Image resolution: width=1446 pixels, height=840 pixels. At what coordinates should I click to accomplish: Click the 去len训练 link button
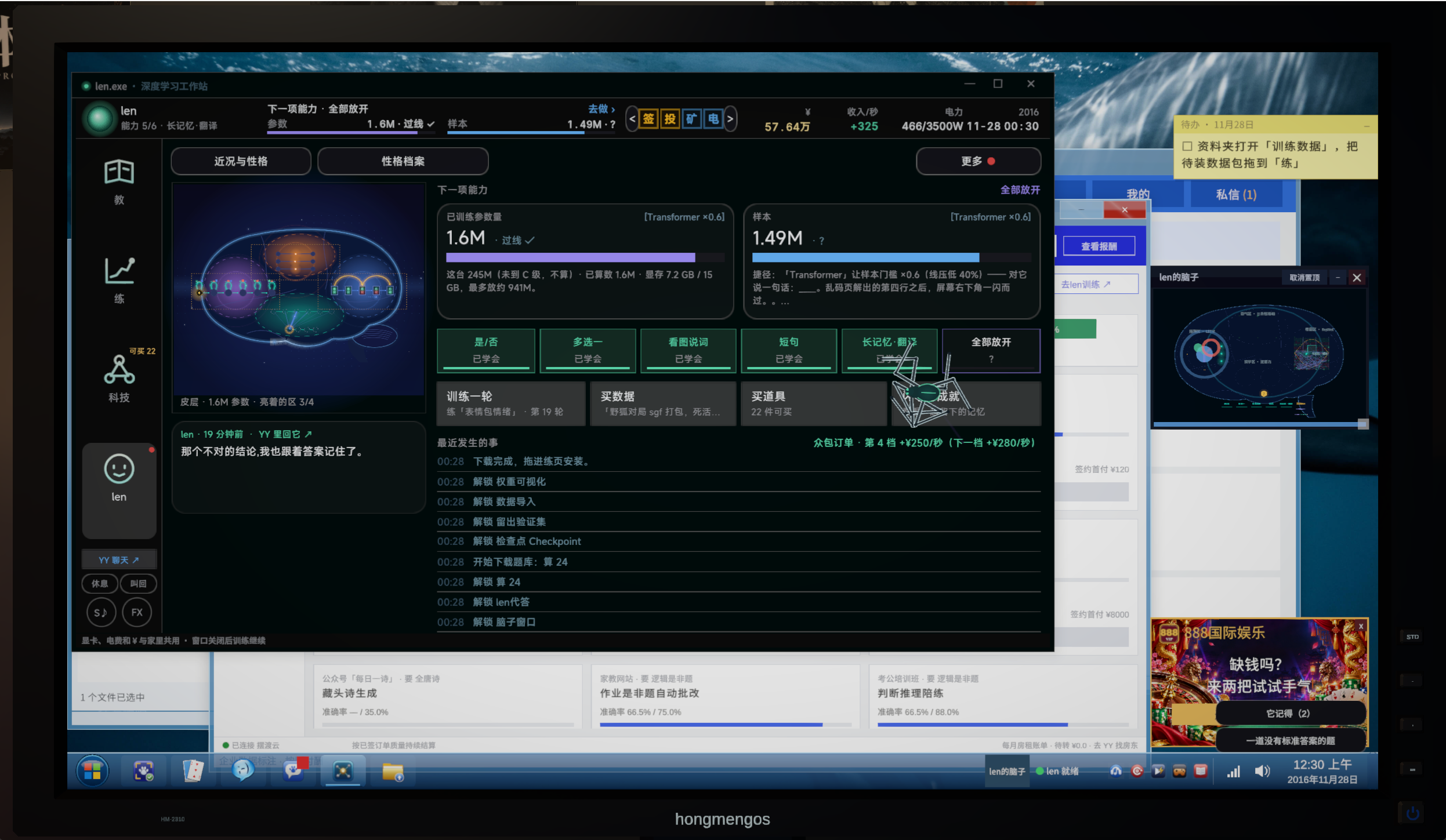pyautogui.click(x=1095, y=284)
